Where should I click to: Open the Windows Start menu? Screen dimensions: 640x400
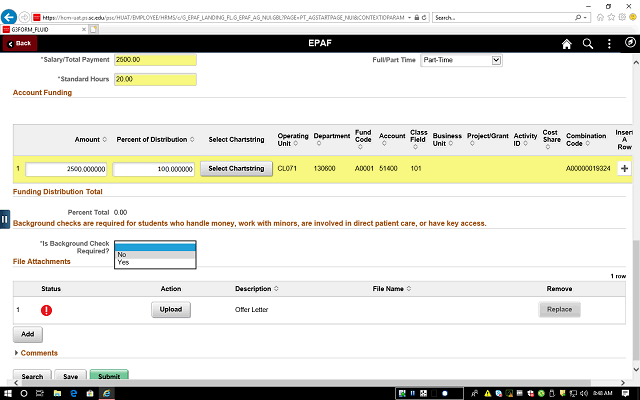coord(7,393)
